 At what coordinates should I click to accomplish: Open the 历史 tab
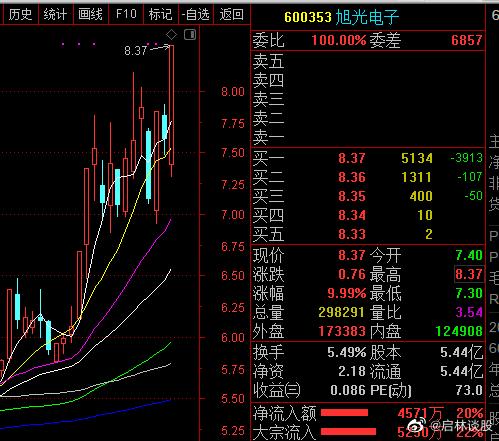pyautogui.click(x=20, y=14)
